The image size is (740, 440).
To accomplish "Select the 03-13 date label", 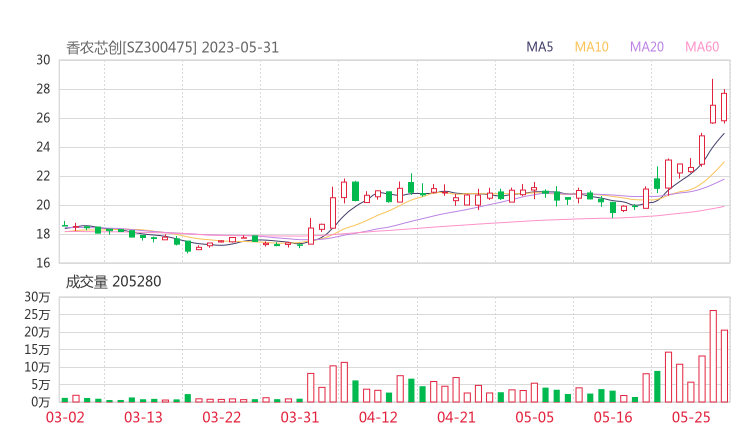I will [143, 417].
